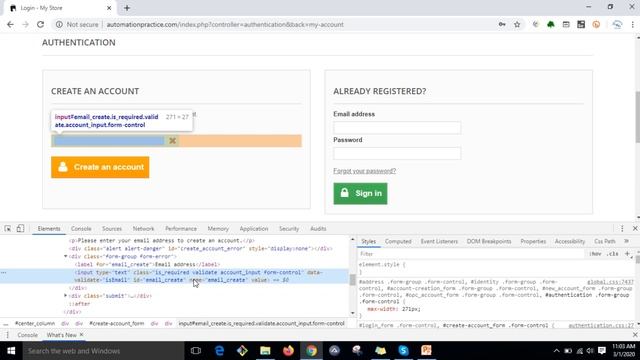Open Firefox from taskbar

288,351
